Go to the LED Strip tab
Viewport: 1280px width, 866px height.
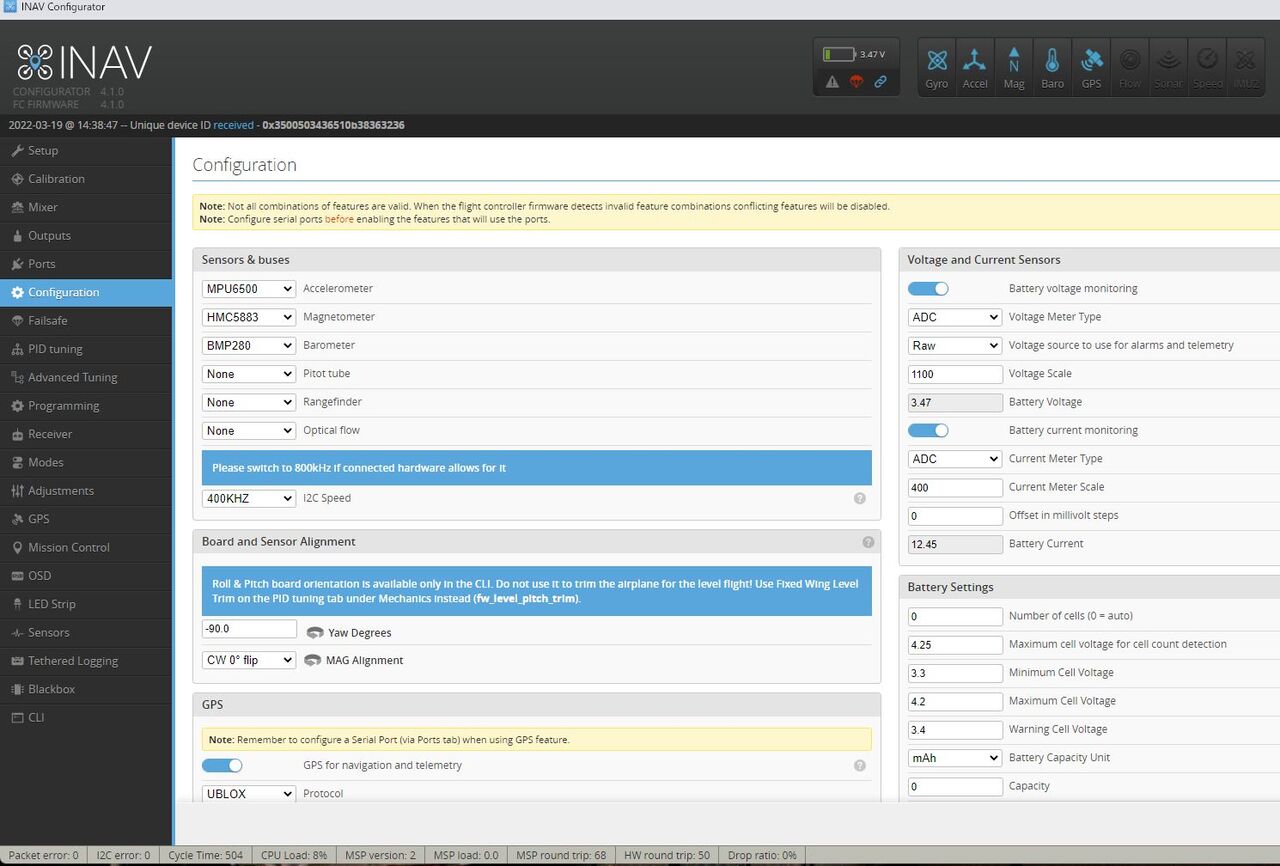tap(86, 604)
